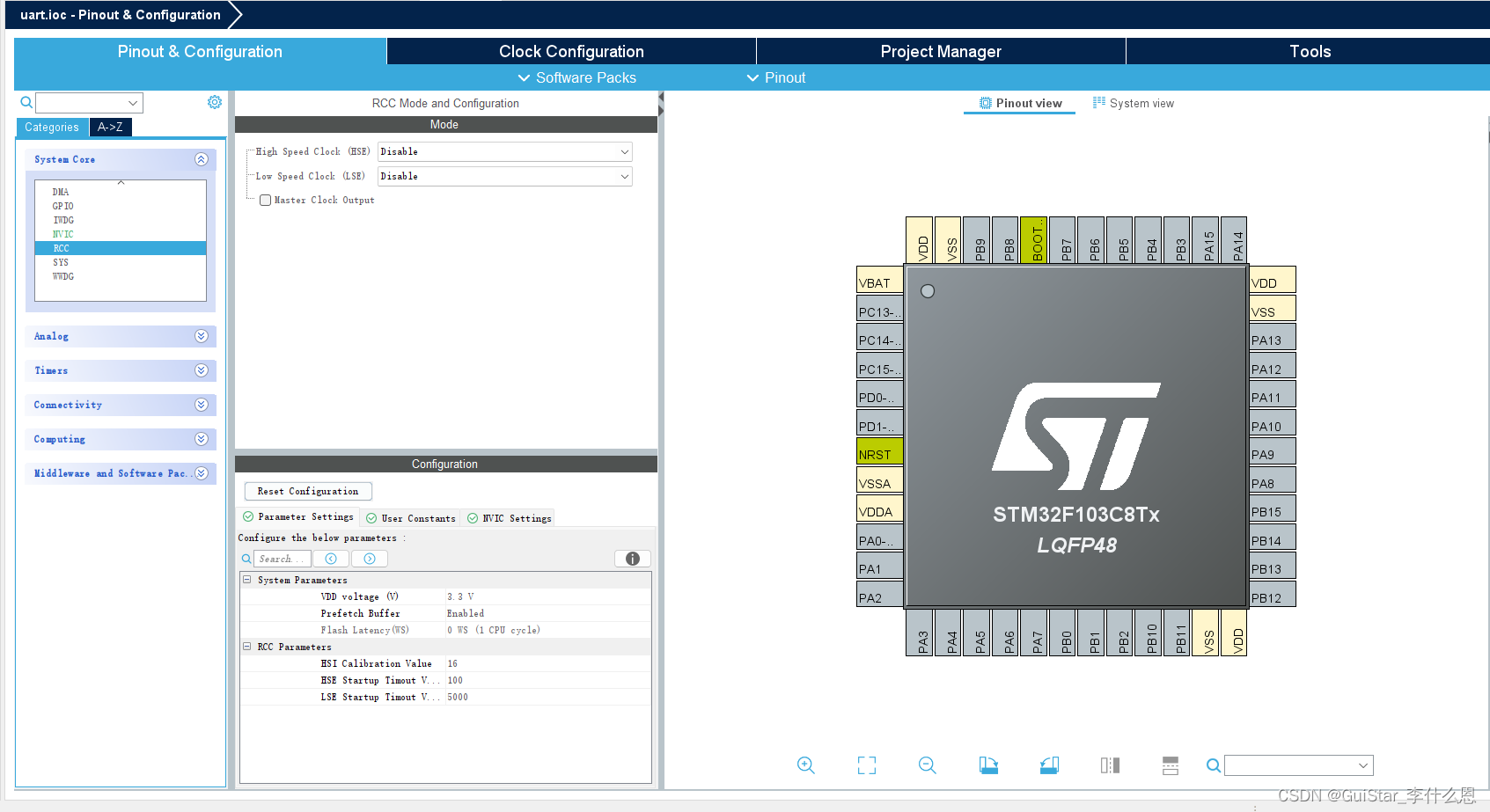Image resolution: width=1490 pixels, height=812 pixels.
Task: Toggle split vertical view icon in pinout toolbar
Action: click(1110, 765)
